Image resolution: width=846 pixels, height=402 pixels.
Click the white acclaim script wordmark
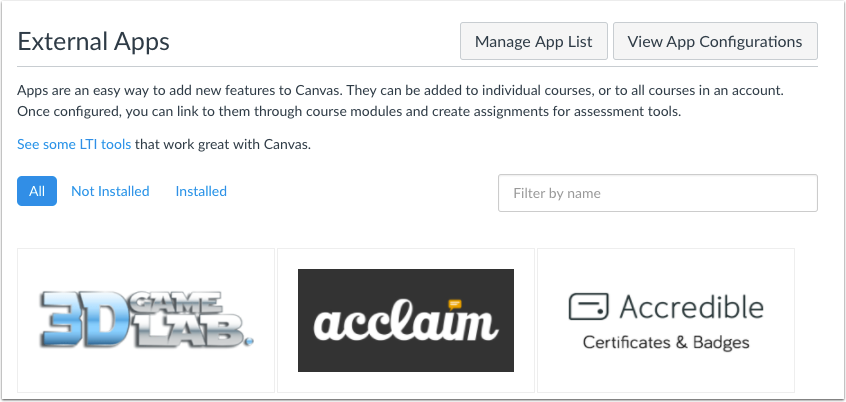click(x=406, y=323)
